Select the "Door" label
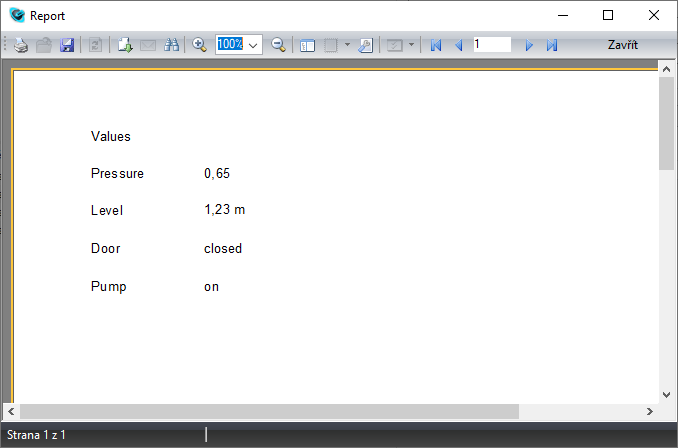The height and width of the screenshot is (448, 678). coord(106,249)
